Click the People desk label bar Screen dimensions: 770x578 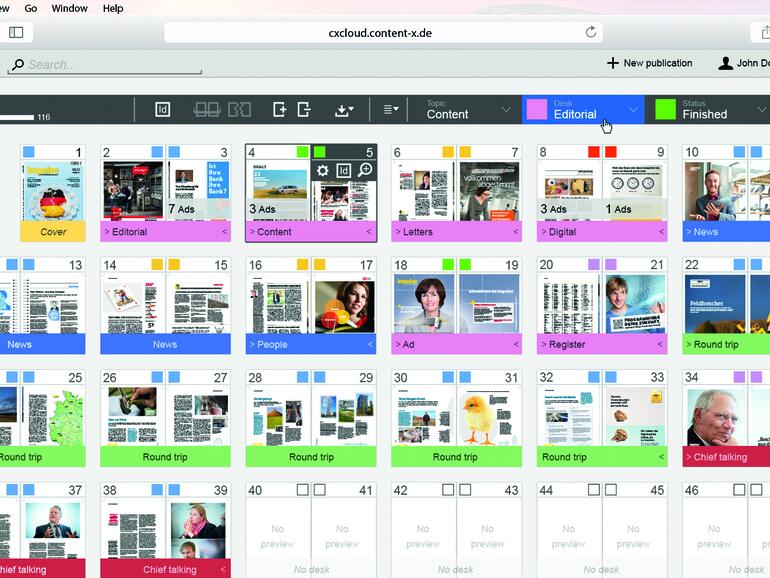coord(311,344)
